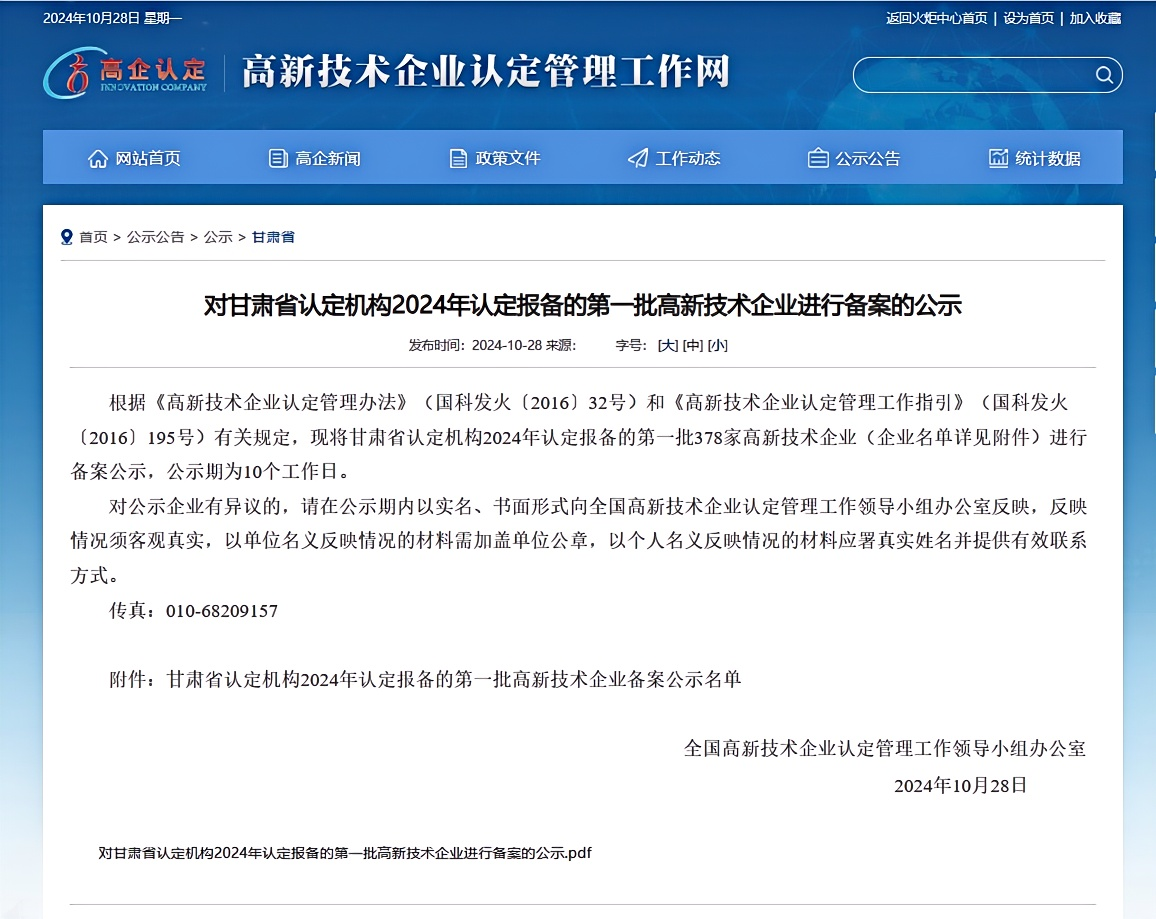
Task: Click inside the search input field
Action: point(970,75)
